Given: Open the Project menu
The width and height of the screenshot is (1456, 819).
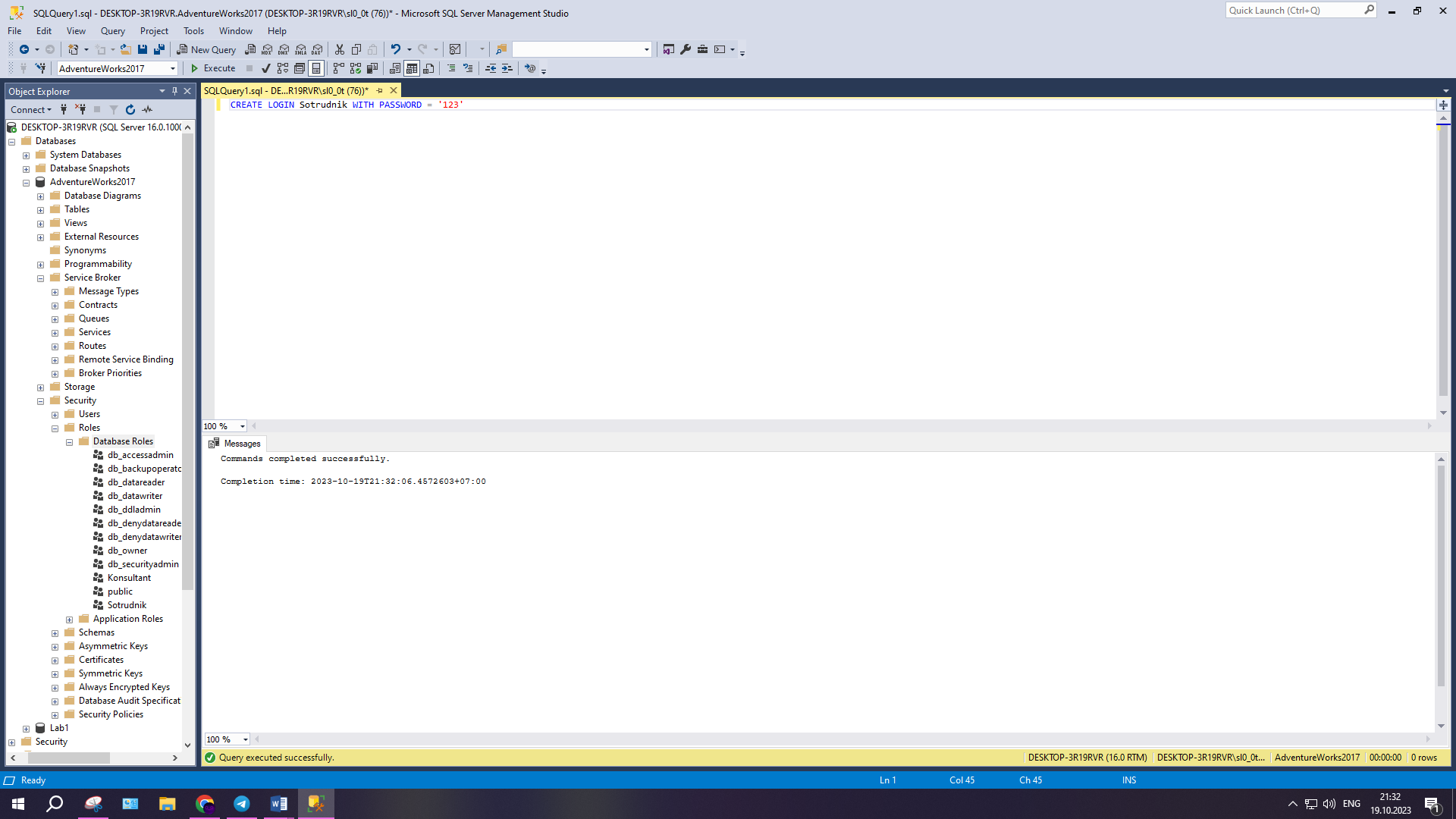Looking at the screenshot, I should (x=154, y=31).
